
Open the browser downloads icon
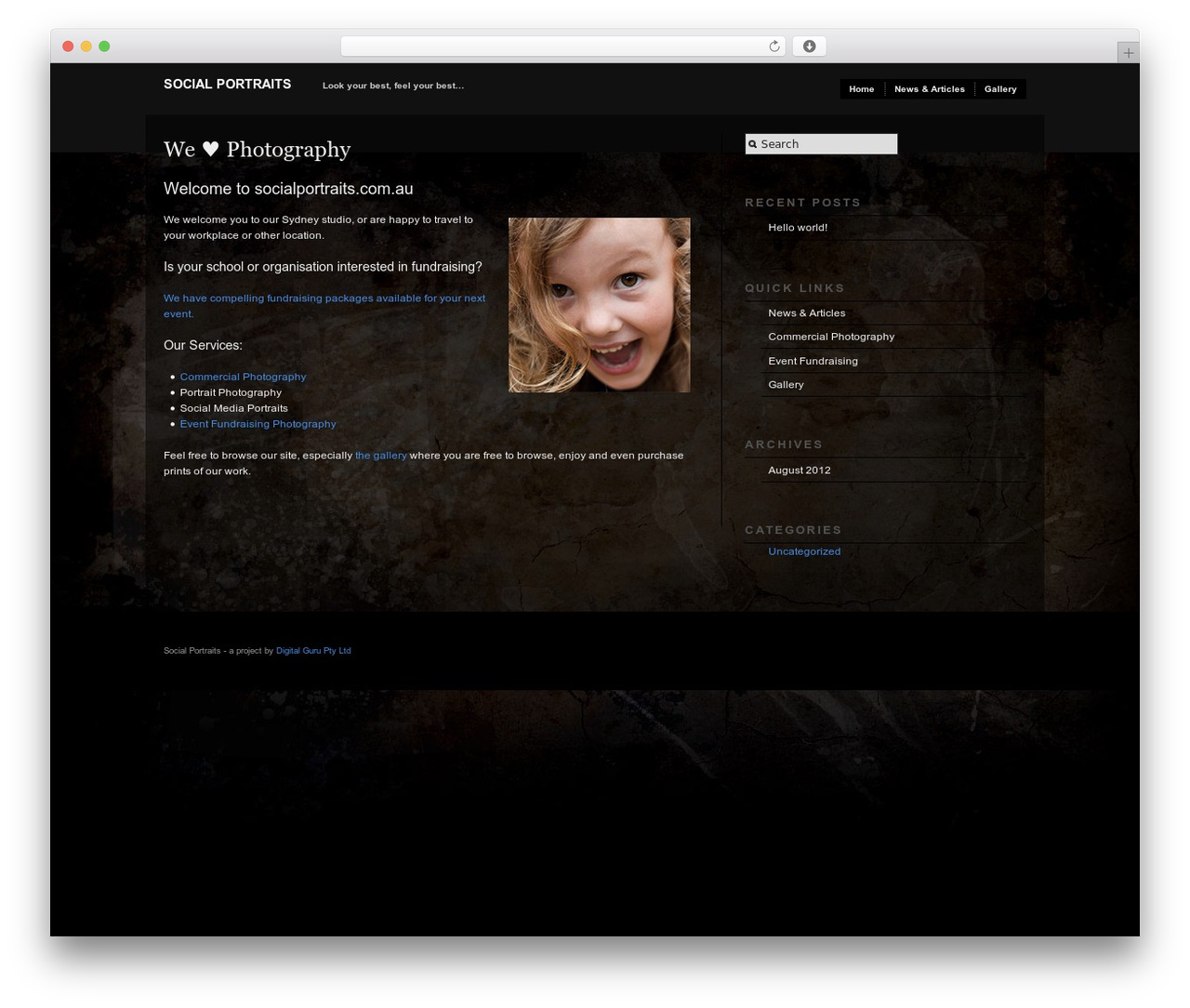[x=809, y=46]
